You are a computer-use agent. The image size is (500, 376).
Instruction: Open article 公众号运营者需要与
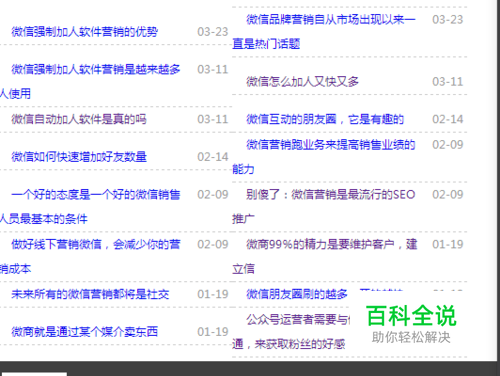pyautogui.click(x=298, y=319)
